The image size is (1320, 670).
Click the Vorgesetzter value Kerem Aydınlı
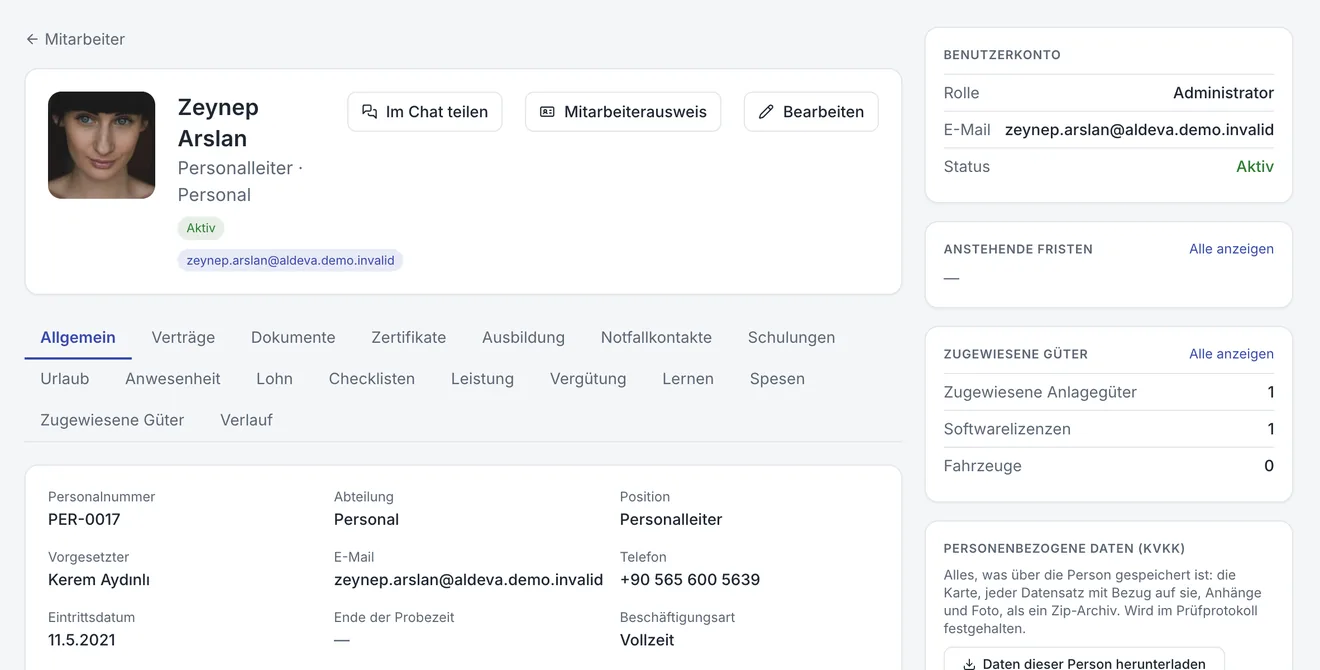[99, 580]
